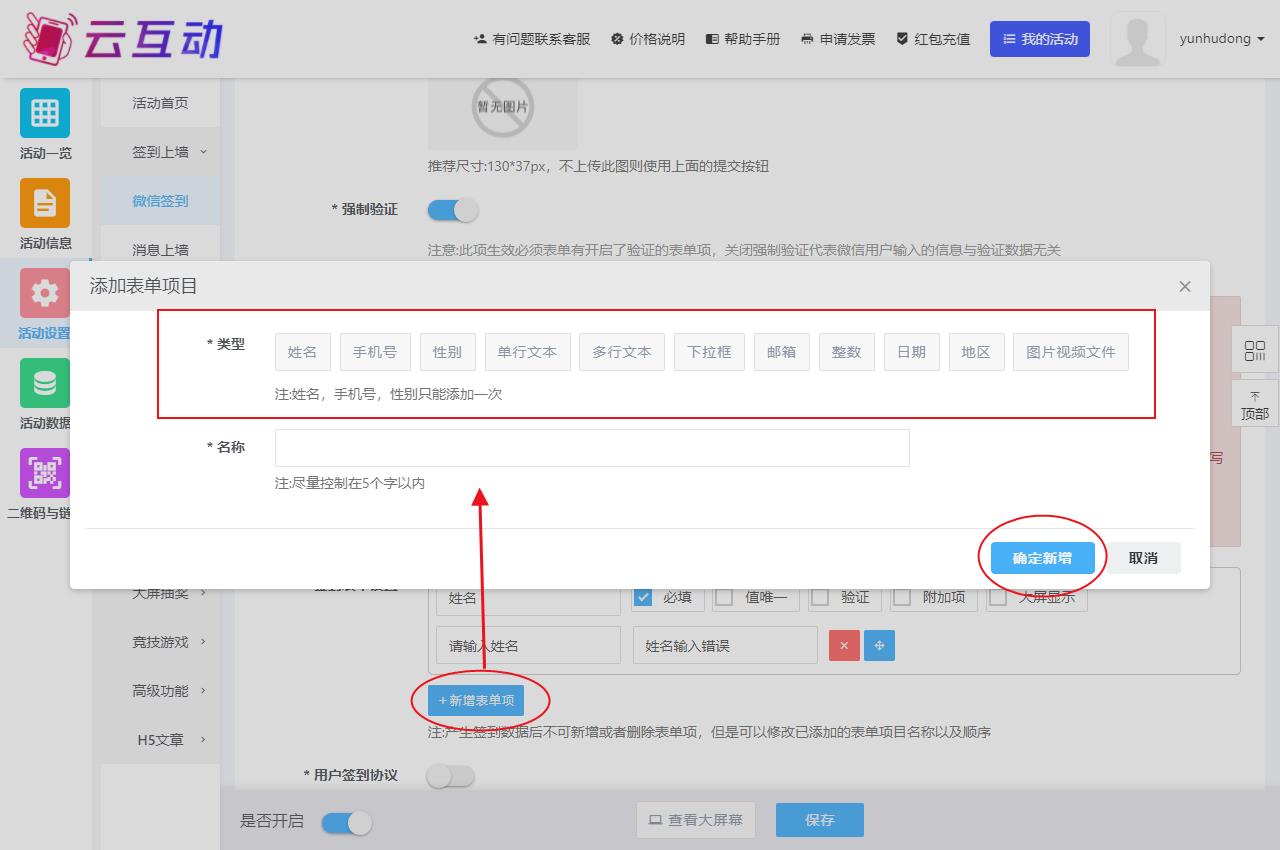Check the 附加项 checkbox
The image size is (1280, 850).
click(902, 597)
